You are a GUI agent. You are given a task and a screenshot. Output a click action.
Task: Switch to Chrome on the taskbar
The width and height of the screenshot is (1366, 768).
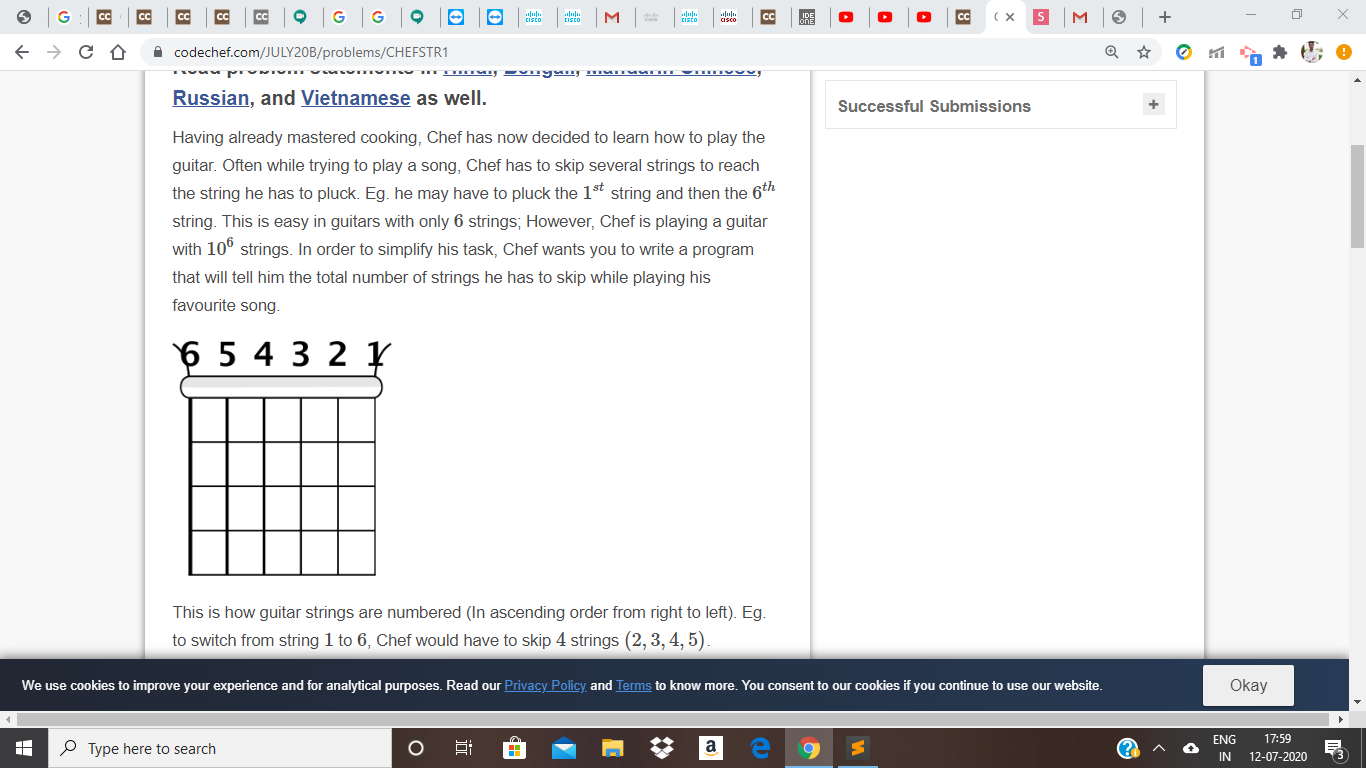click(809, 748)
